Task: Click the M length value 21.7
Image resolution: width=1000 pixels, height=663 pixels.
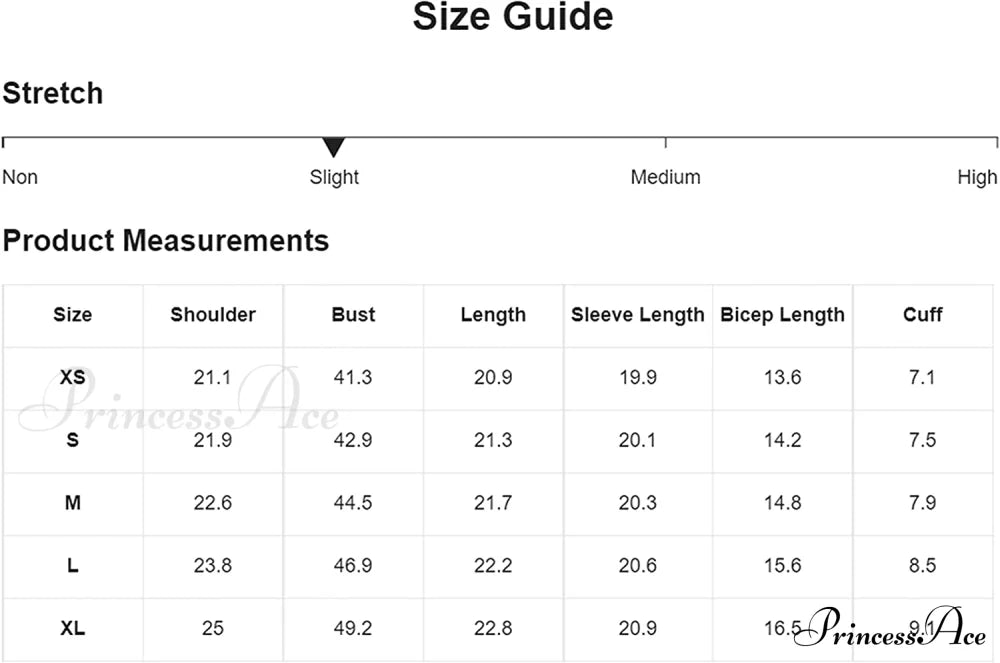Action: click(493, 503)
